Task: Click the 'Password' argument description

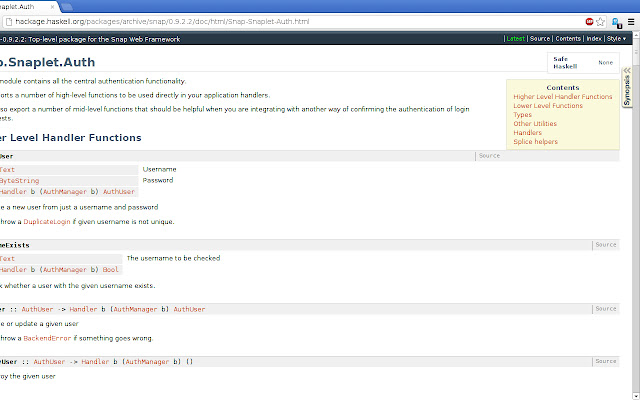Action: click(x=158, y=180)
